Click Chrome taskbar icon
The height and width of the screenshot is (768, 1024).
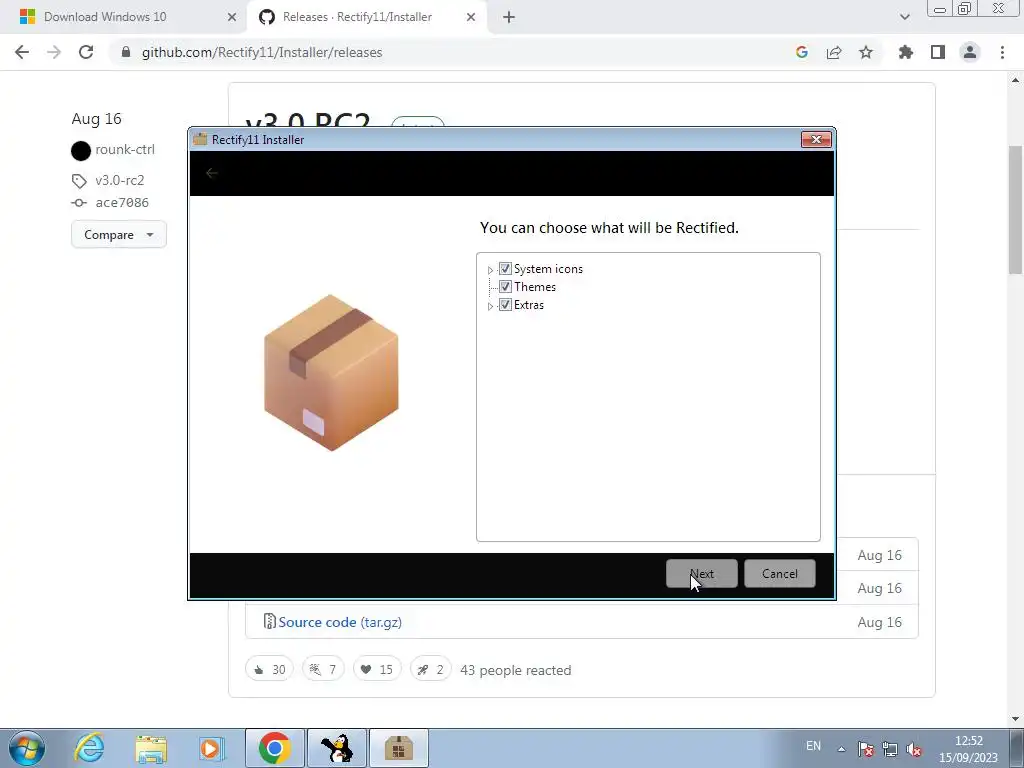(x=274, y=748)
